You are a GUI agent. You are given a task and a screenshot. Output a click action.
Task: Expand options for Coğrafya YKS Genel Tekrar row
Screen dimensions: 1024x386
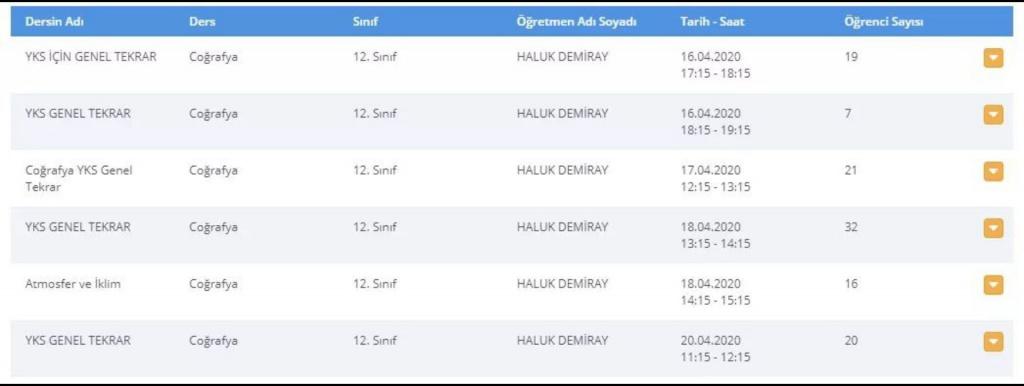[993, 172]
